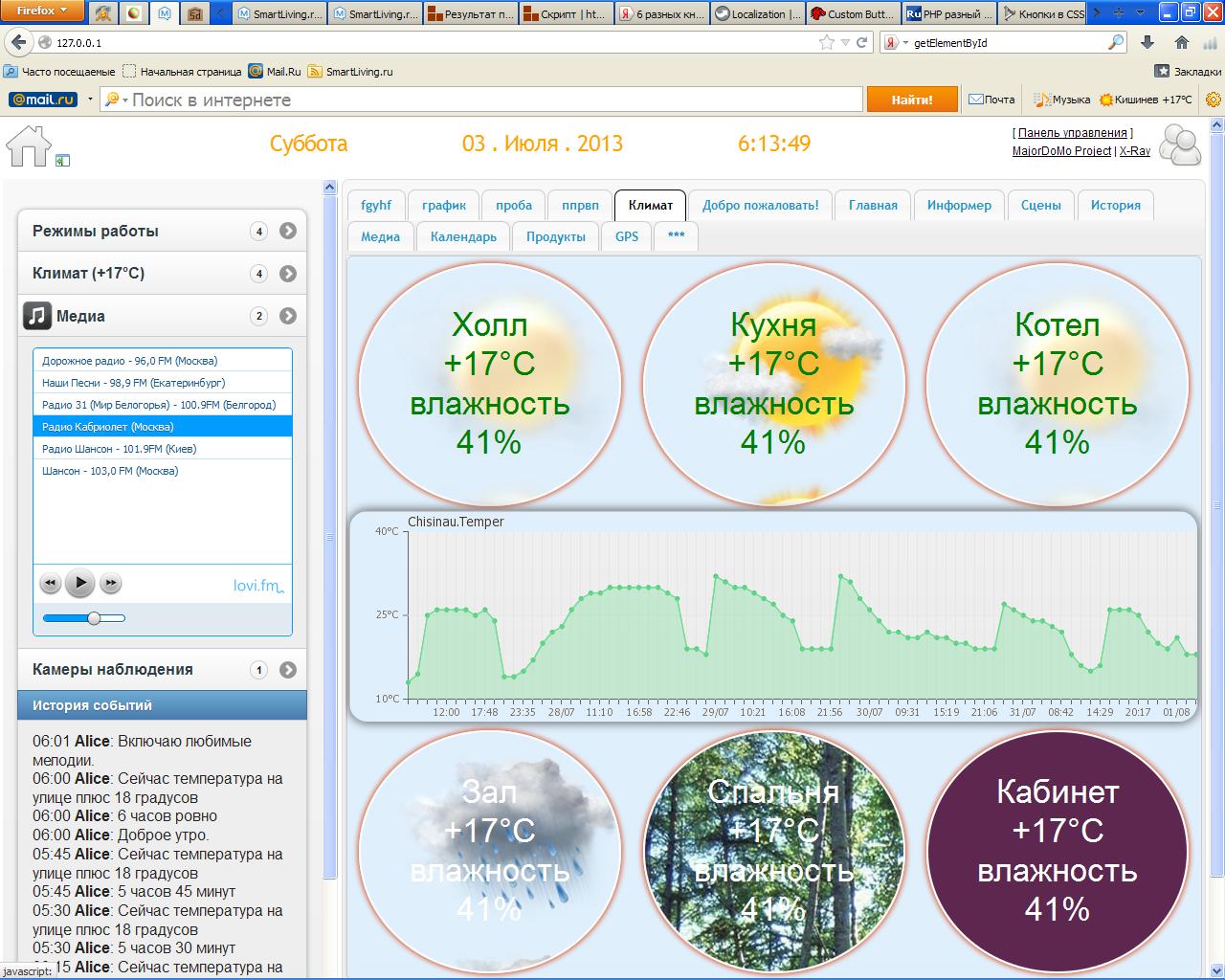Switch to the График tab
This screenshot has width=1225, height=980.
[x=444, y=206]
